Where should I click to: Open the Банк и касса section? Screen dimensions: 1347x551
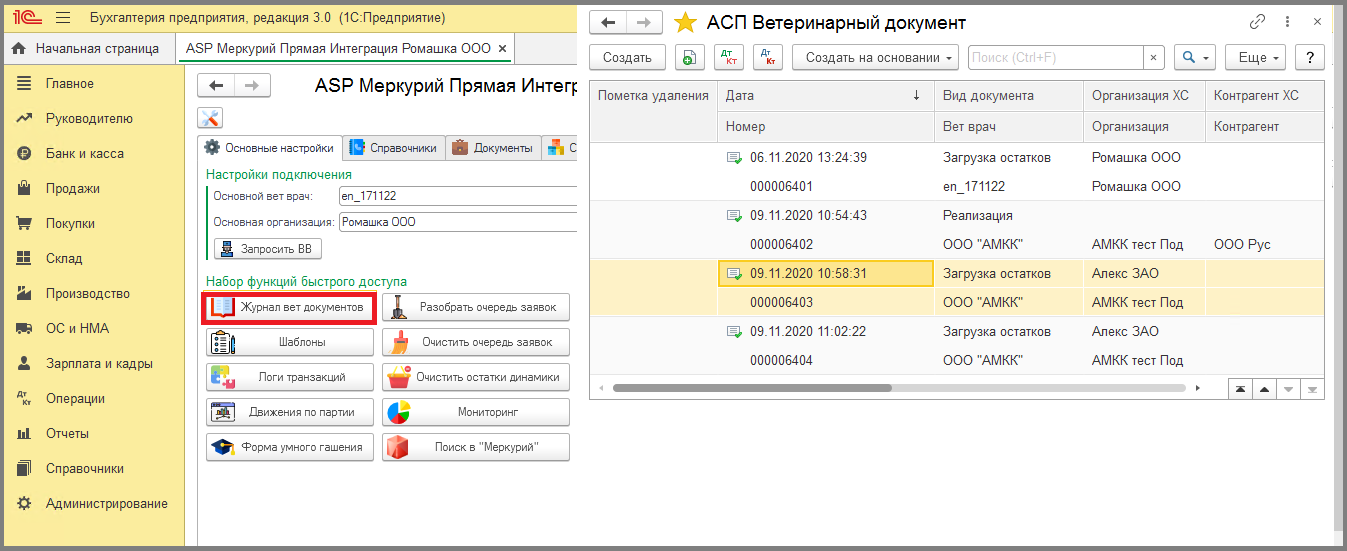(x=85, y=154)
